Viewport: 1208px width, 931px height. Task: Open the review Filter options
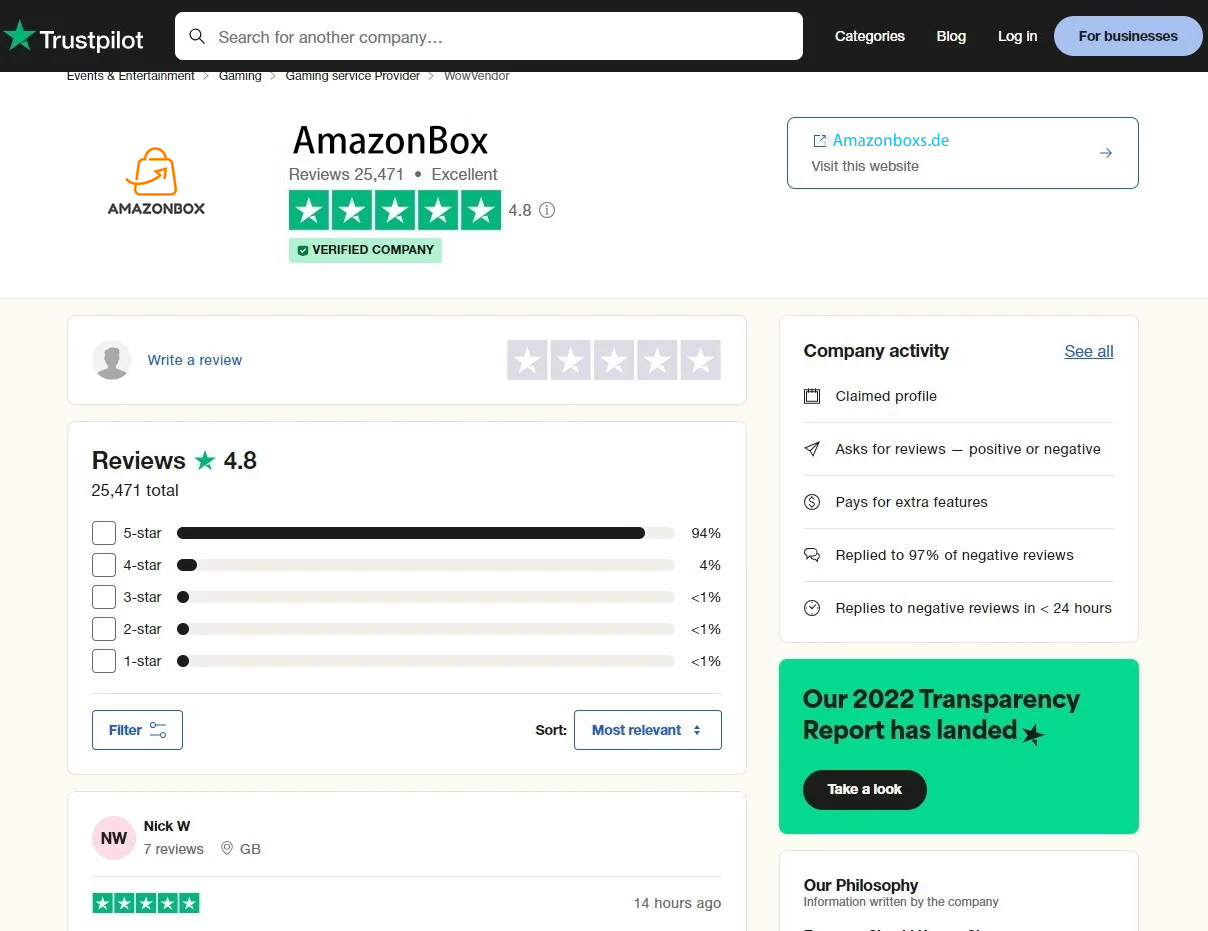pos(137,730)
